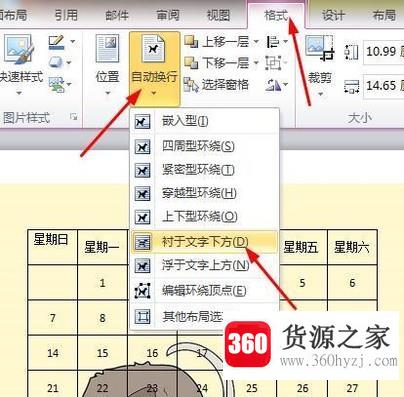The image size is (404, 397).
Task: Click the group objects icon
Action: click(x=273, y=63)
